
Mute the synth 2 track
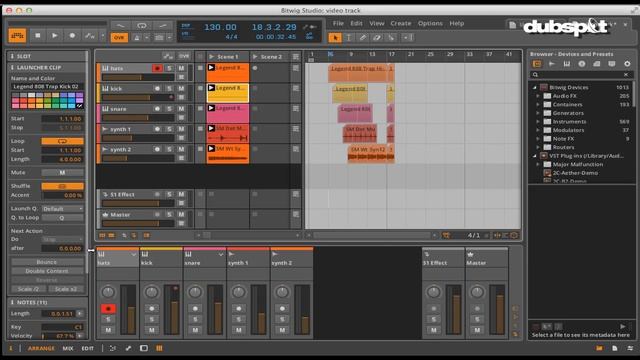coord(181,149)
